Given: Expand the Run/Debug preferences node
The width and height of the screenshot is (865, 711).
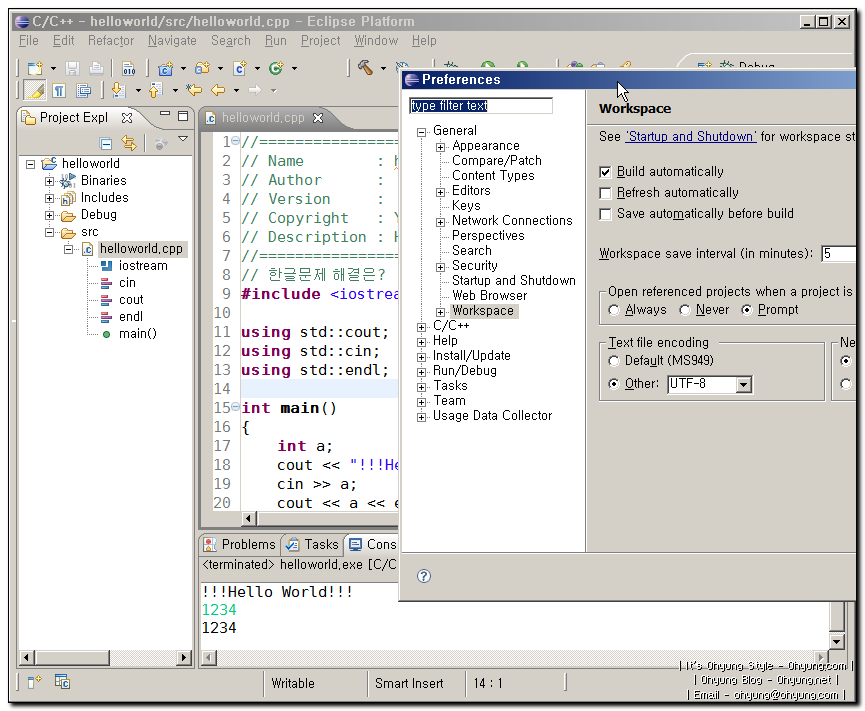Looking at the screenshot, I should point(421,372).
